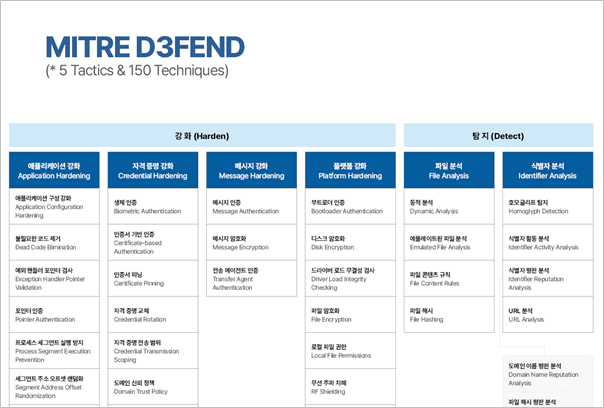Select Domain Name Reputation Analysis sub-item
Screen dimensions: 604x408
(548, 374)
